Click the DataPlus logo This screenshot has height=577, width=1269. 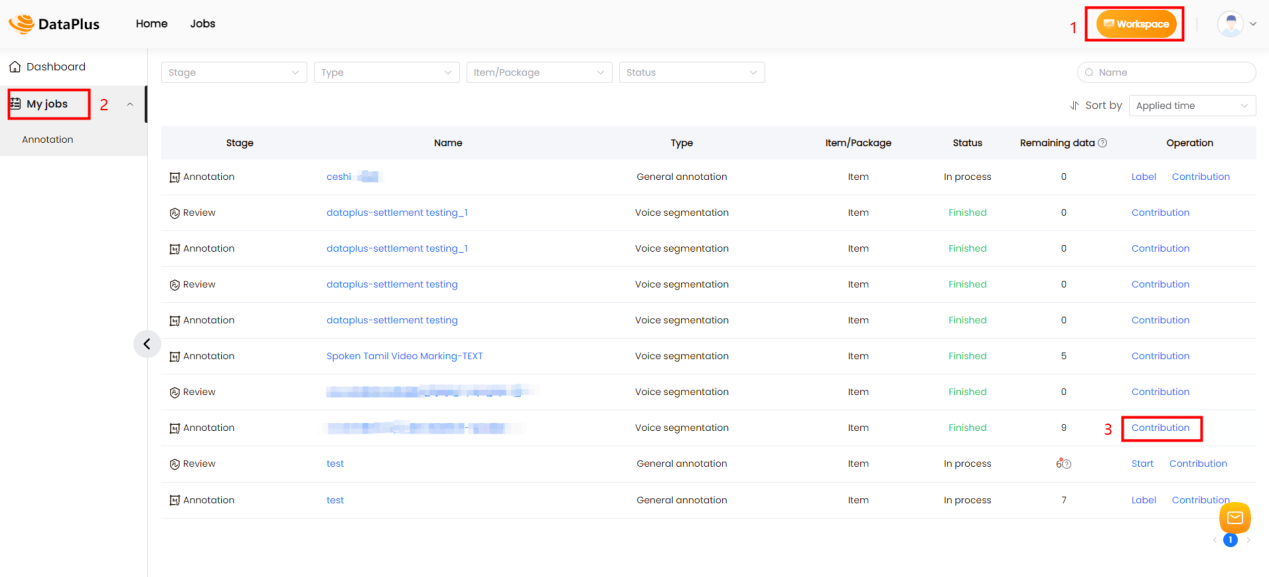click(54, 24)
